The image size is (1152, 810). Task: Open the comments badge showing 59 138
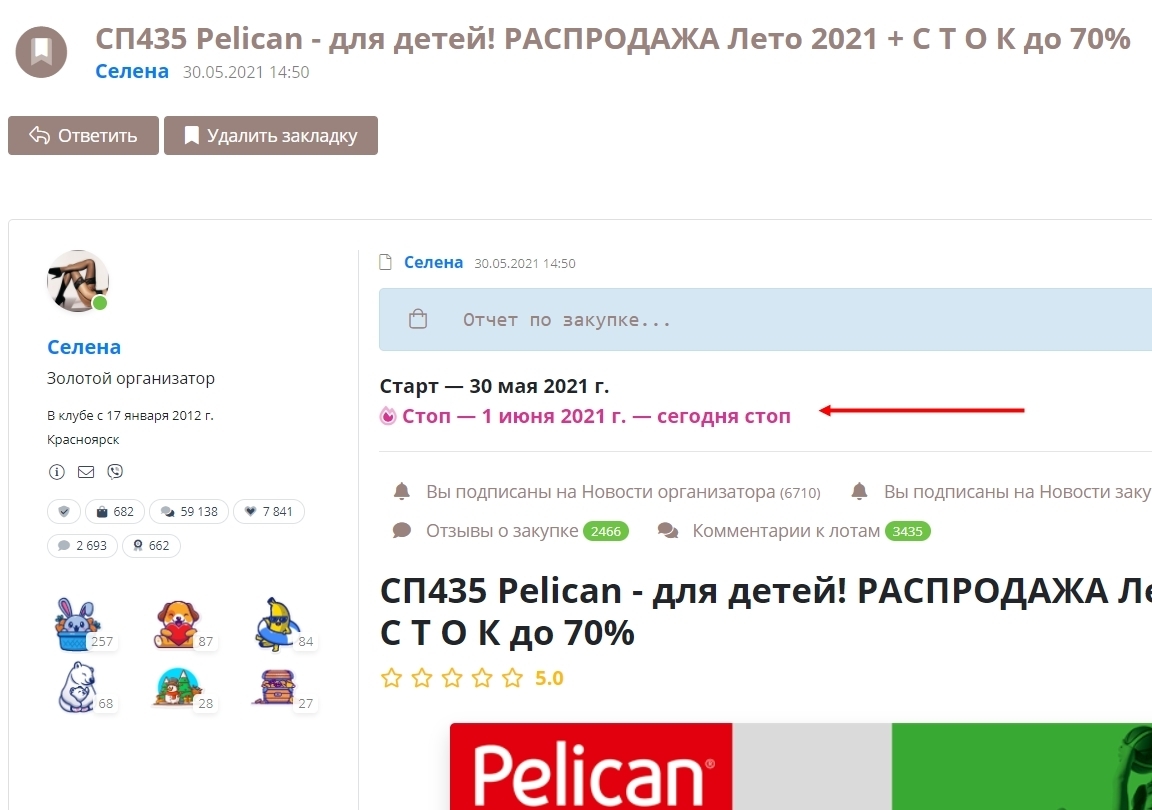point(189,512)
